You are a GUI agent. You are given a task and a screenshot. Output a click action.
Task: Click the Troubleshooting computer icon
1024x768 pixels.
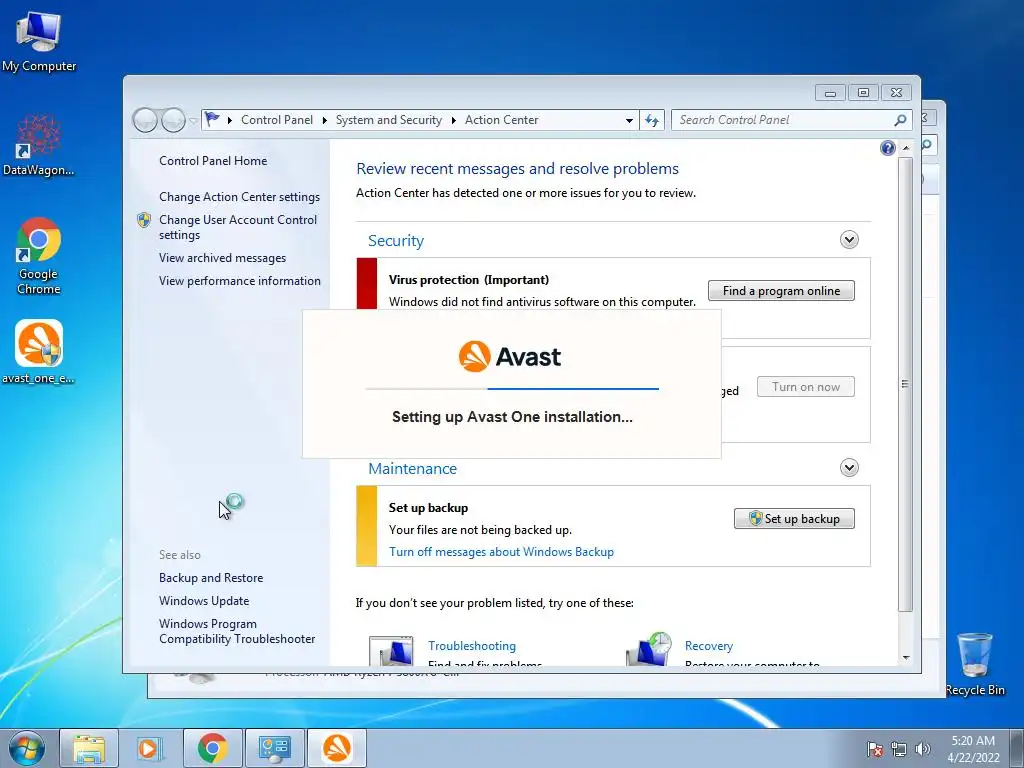[391, 650]
